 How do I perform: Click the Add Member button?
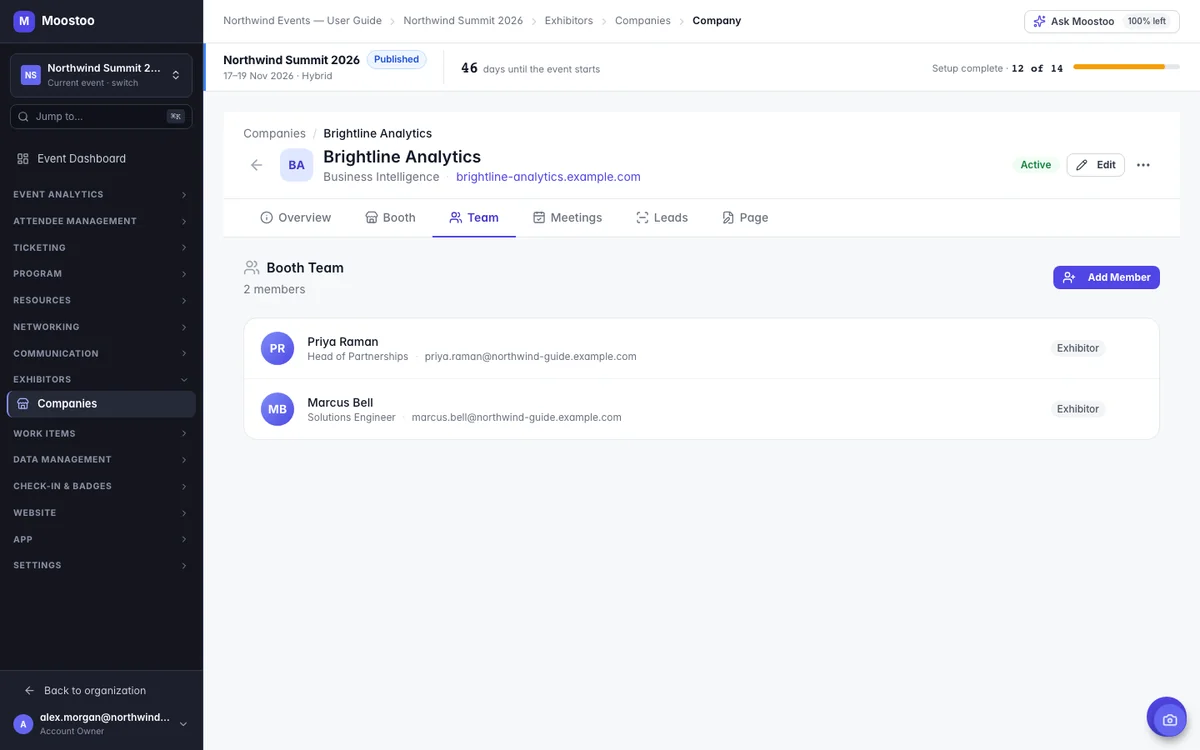(1106, 277)
